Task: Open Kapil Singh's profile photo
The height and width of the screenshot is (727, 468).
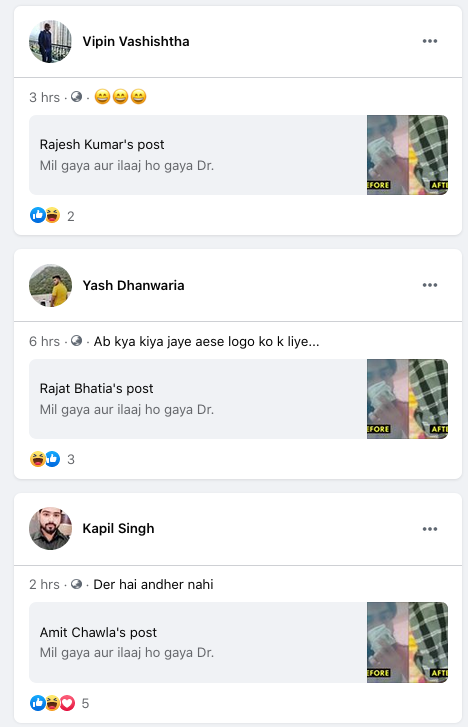Action: pos(51,529)
